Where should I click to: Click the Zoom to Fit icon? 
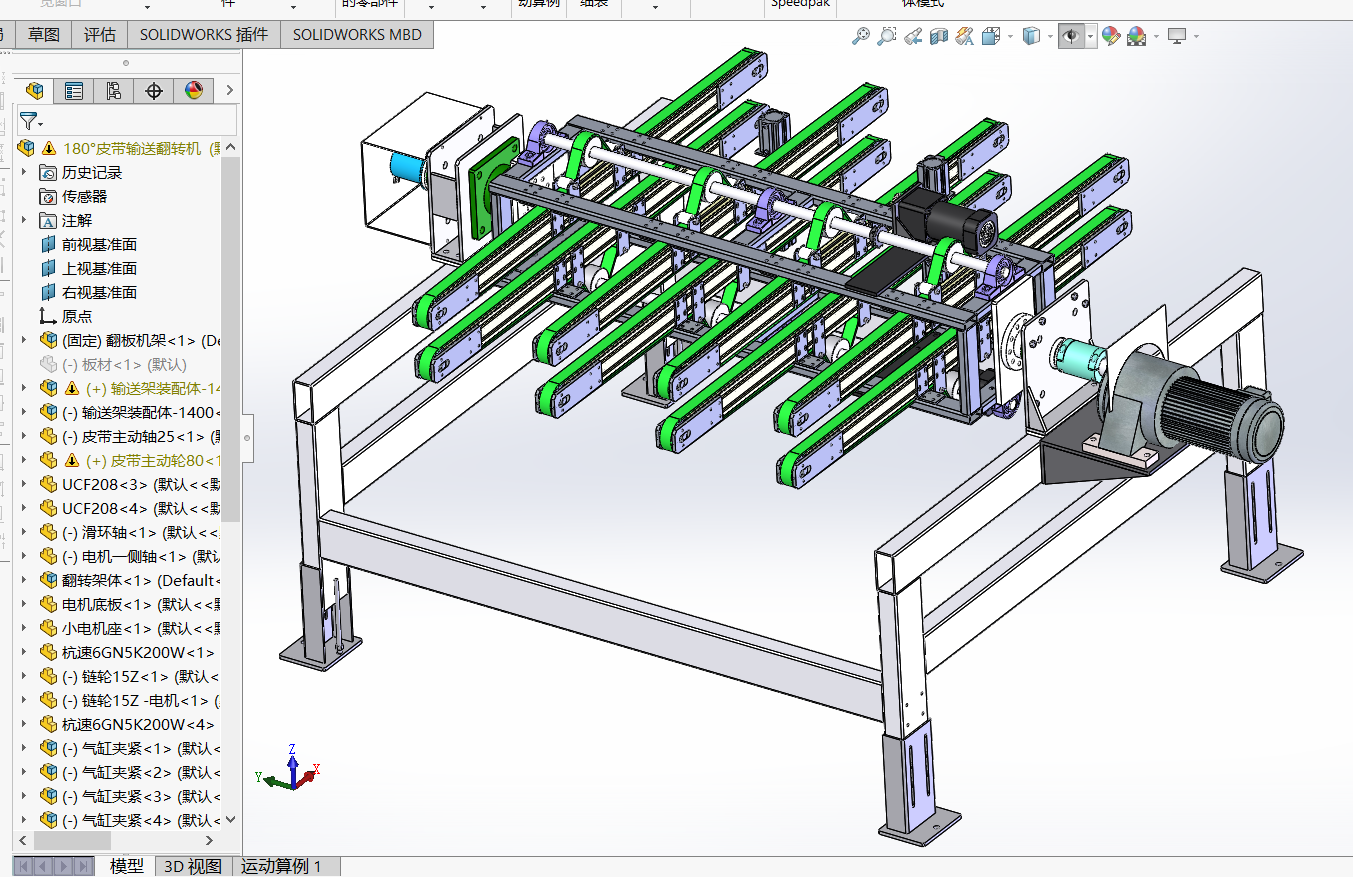[860, 37]
